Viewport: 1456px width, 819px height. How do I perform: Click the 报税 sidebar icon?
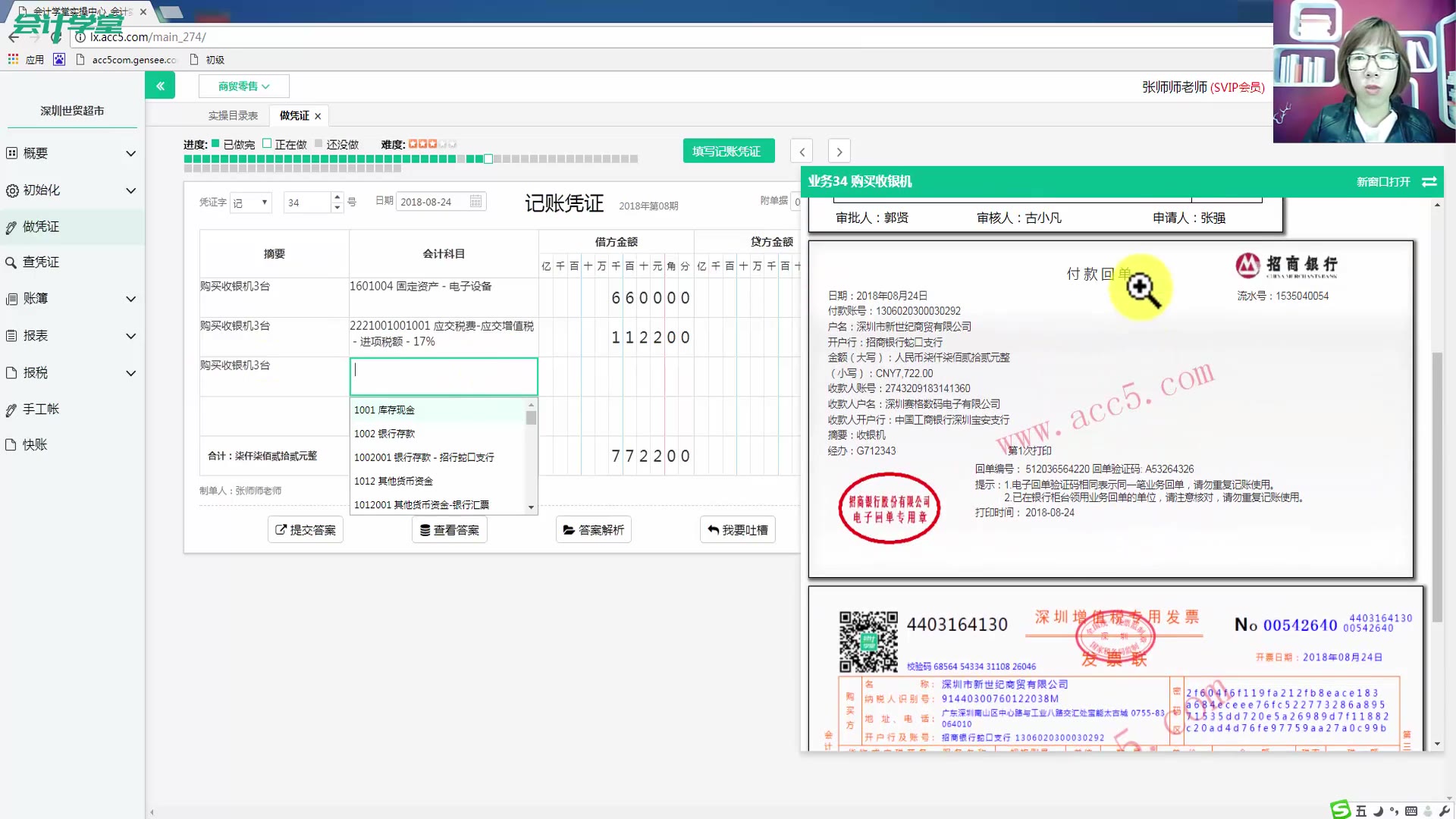[x=34, y=372]
